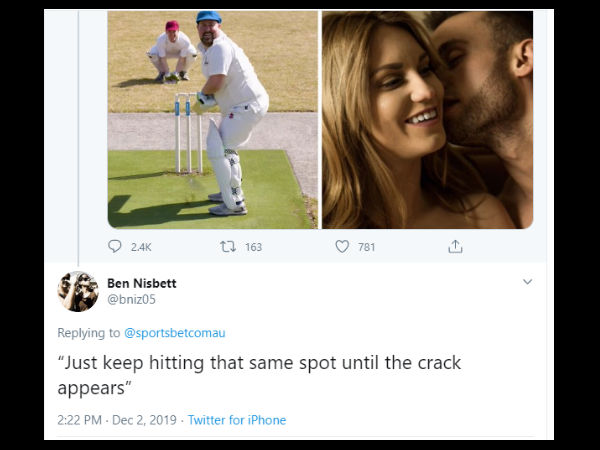Open the smiling couple photo
This screenshot has height=450, width=600.
click(427, 120)
